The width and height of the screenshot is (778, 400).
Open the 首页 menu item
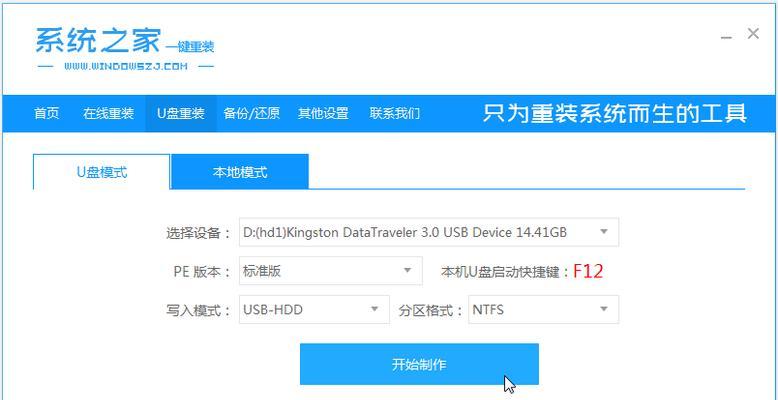pos(47,113)
